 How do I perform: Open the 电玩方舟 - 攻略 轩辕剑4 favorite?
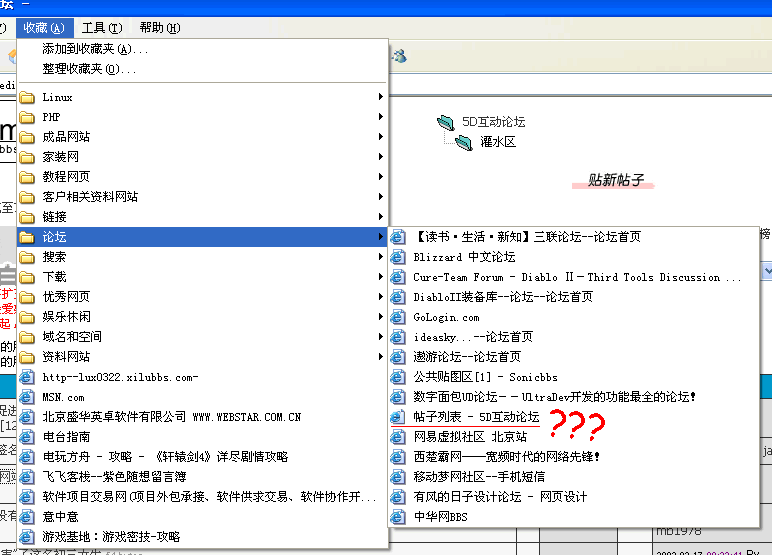[203, 457]
